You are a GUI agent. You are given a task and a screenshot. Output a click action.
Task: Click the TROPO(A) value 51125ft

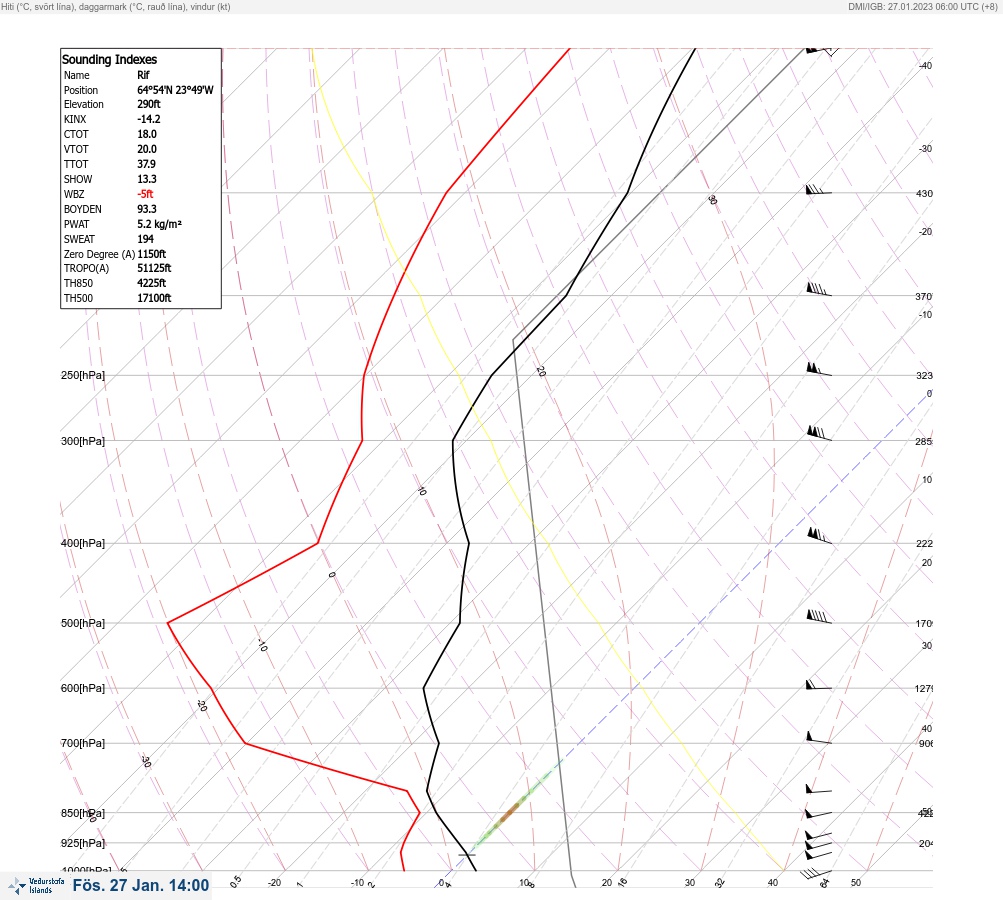154,268
